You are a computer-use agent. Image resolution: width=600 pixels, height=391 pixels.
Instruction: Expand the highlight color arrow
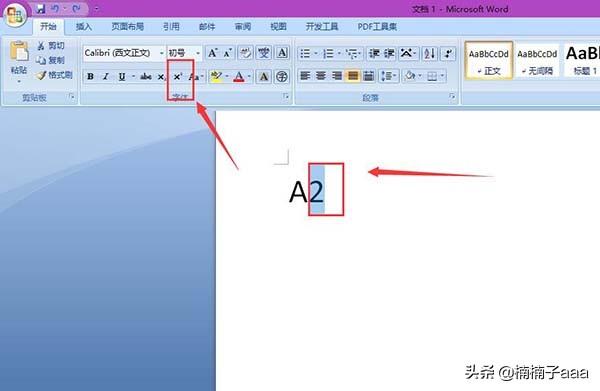227,77
